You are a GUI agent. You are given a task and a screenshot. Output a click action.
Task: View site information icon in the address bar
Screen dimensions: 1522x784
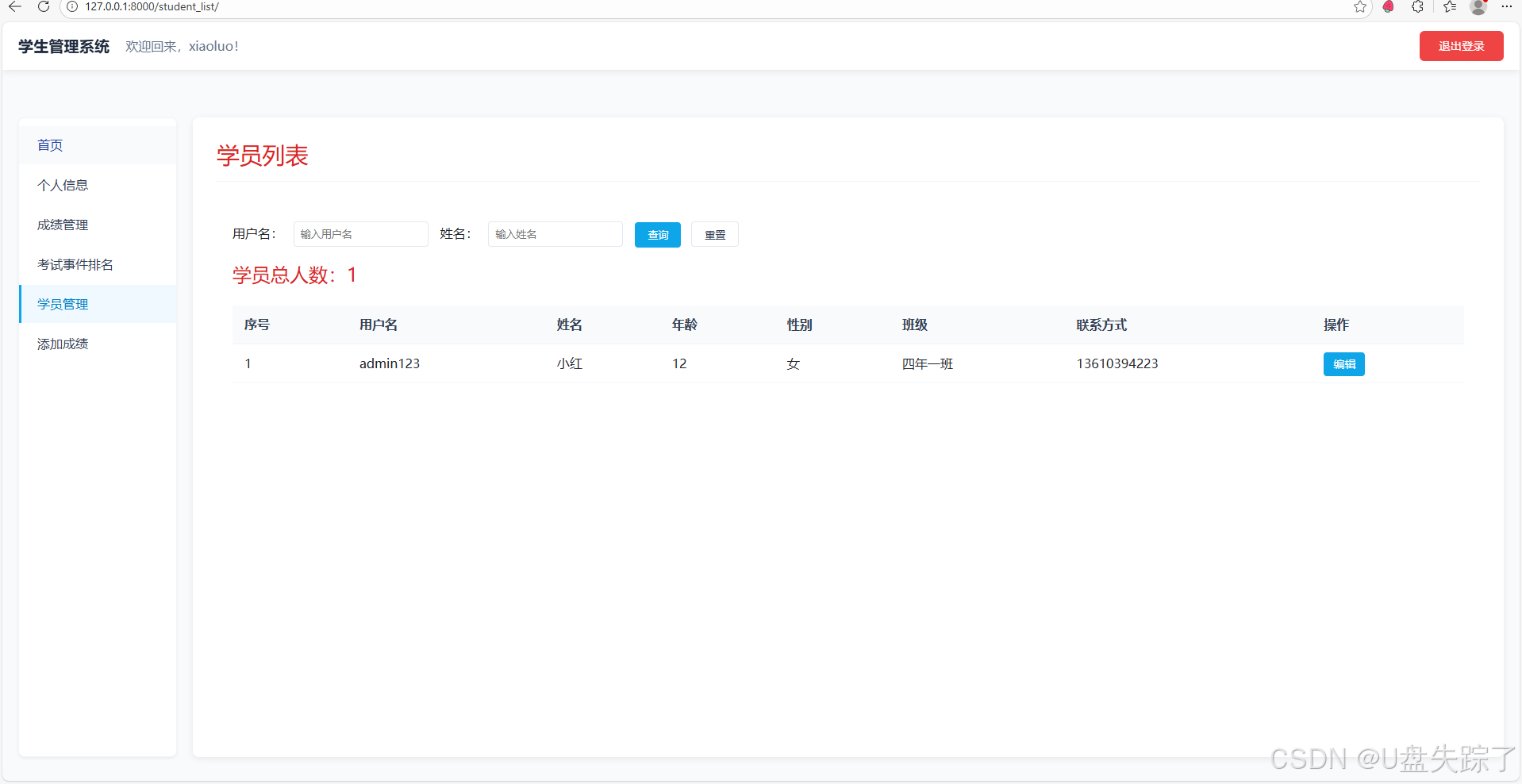[x=72, y=6]
